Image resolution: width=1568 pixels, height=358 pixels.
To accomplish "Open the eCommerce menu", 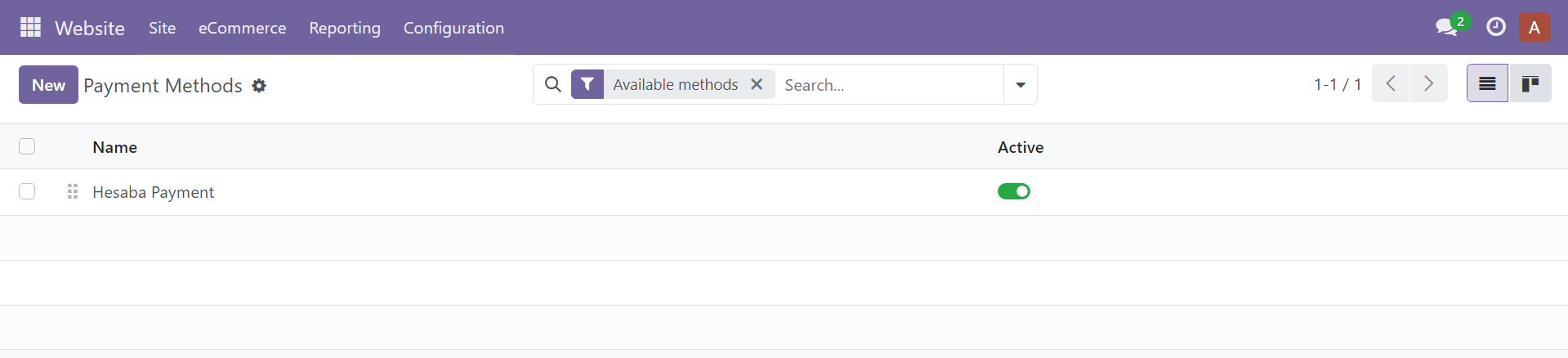I will [x=242, y=28].
